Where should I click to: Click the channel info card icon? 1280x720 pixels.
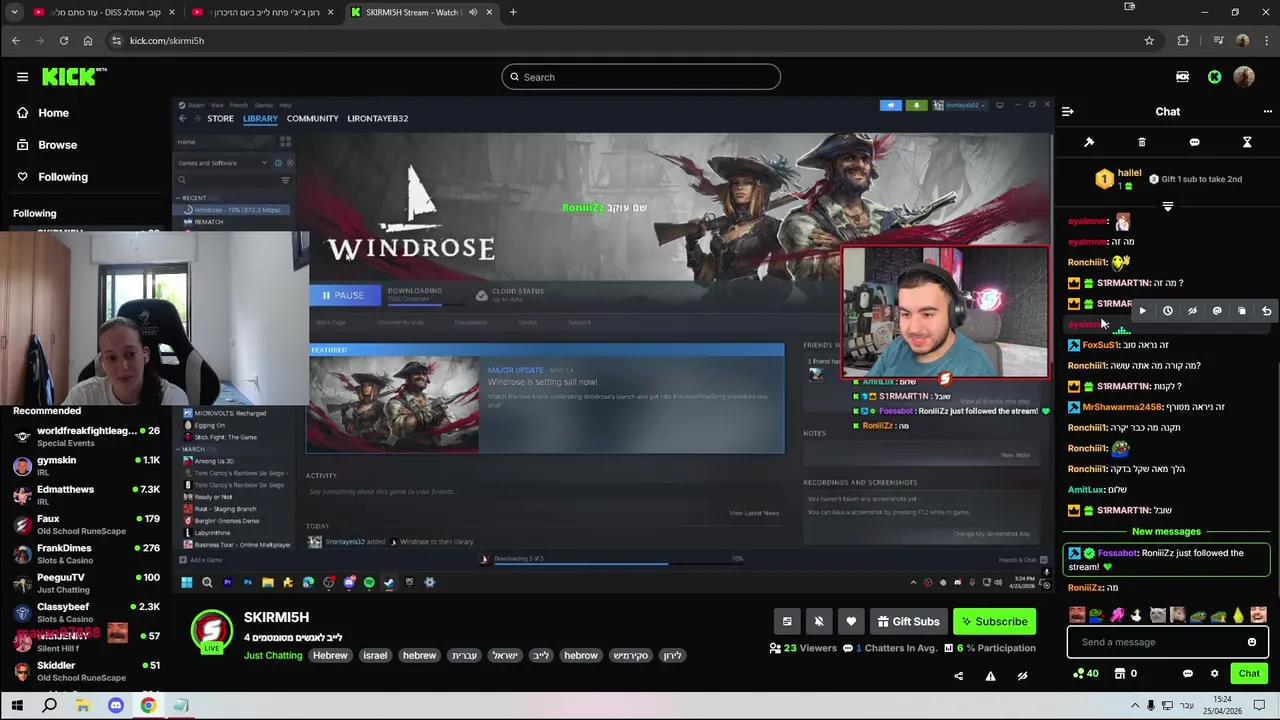787,621
